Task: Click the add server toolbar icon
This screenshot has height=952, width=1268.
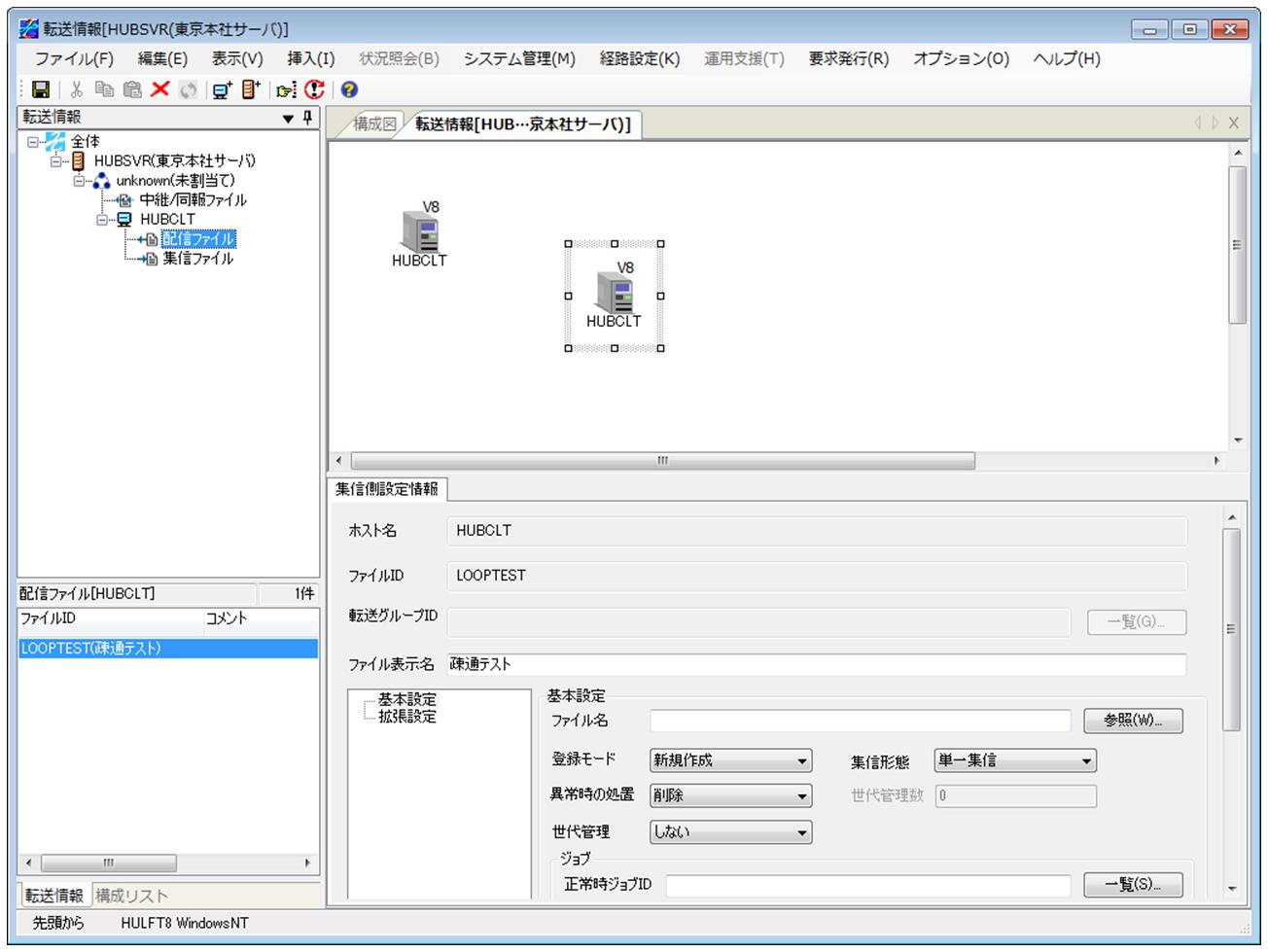Action: [251, 89]
